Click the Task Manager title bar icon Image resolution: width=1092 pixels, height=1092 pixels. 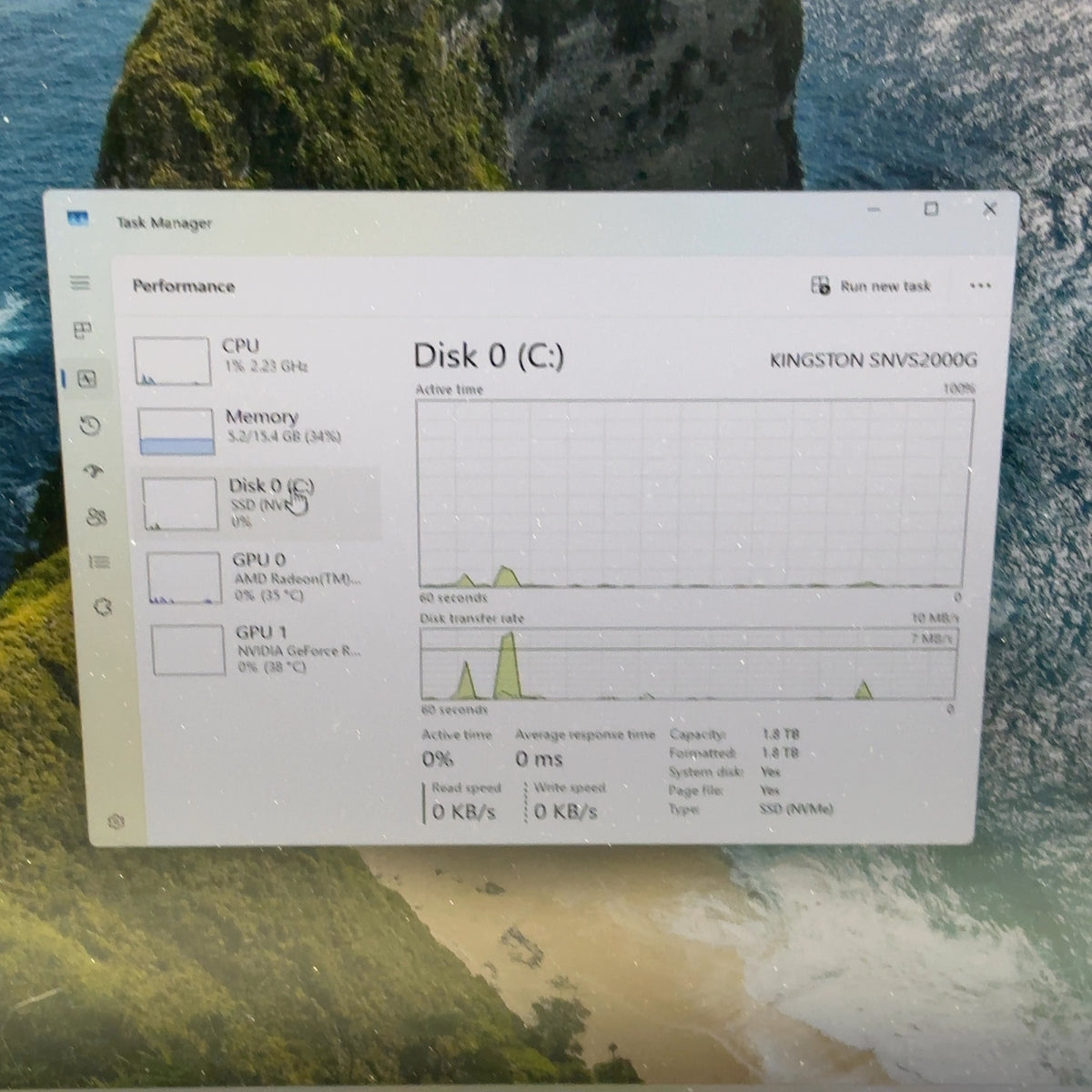pos(78,217)
